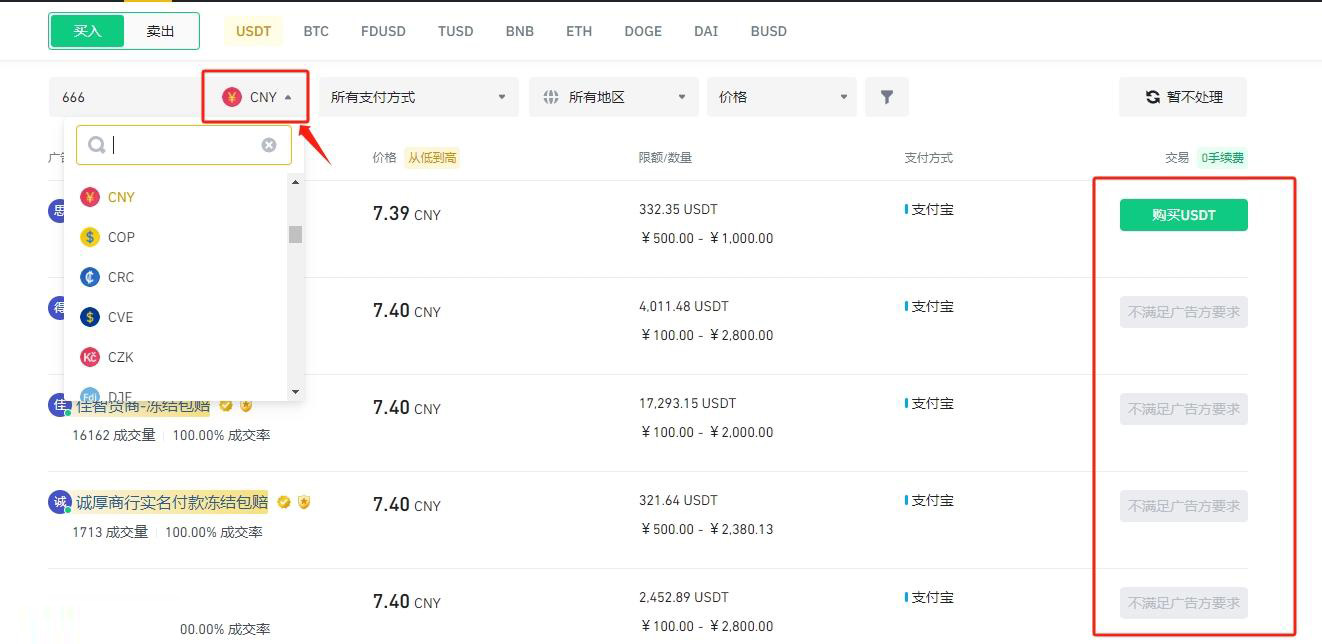Viewport: 1322px width, 644px height.
Task: Open the 价格 dropdown
Action: 781,96
